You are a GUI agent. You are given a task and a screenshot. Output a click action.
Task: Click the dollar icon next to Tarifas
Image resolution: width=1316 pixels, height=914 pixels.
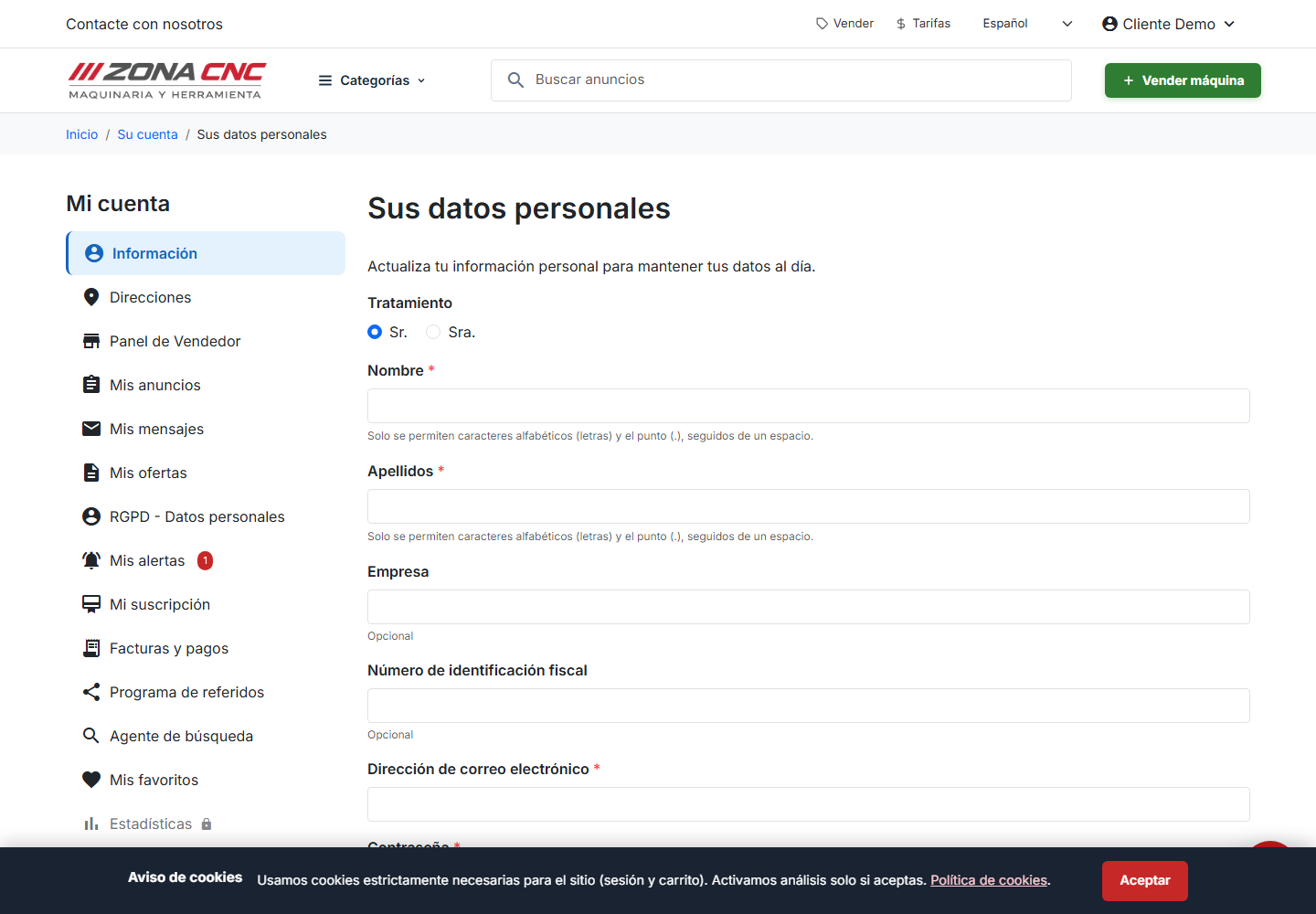(x=901, y=24)
